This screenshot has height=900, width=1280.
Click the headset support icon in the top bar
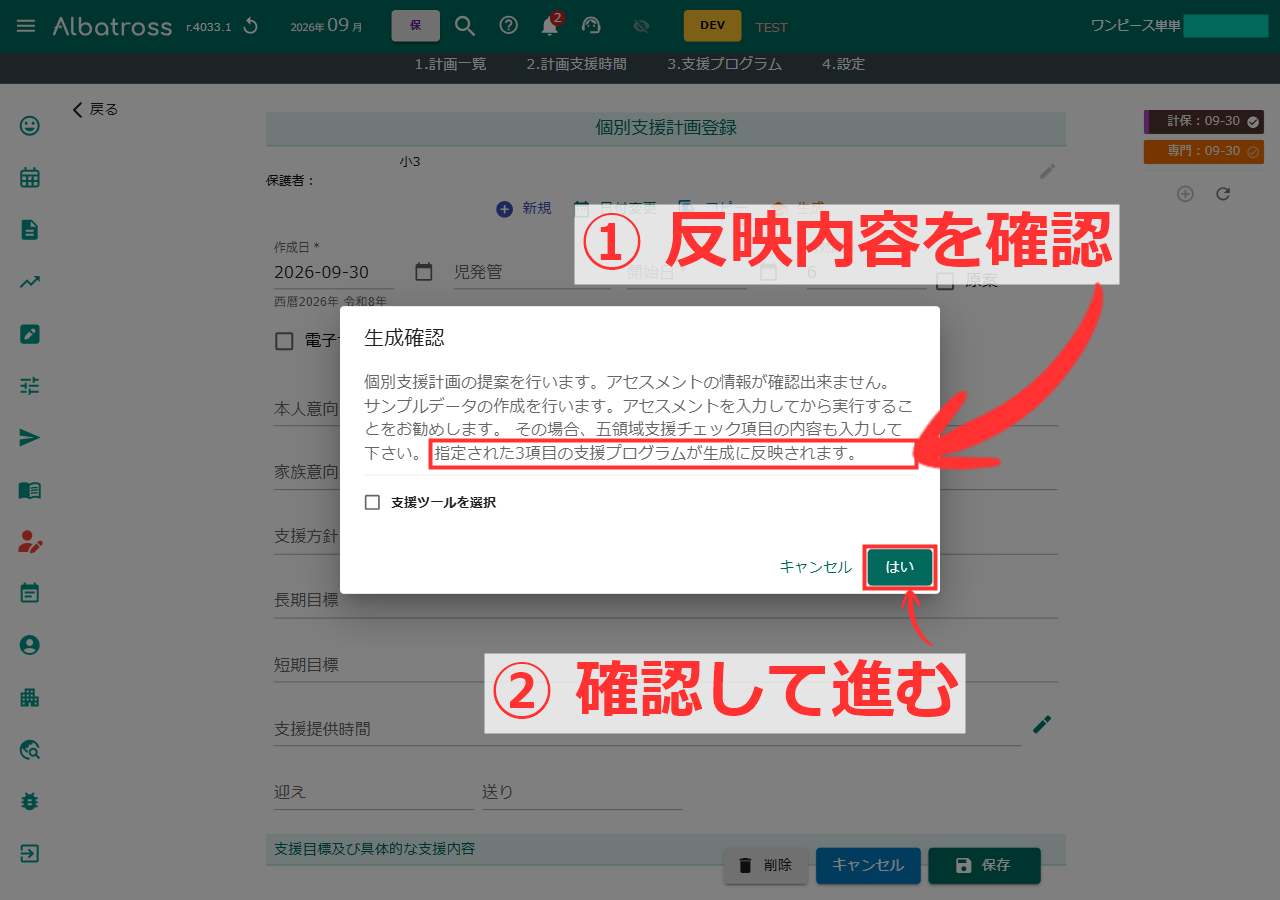(591, 26)
